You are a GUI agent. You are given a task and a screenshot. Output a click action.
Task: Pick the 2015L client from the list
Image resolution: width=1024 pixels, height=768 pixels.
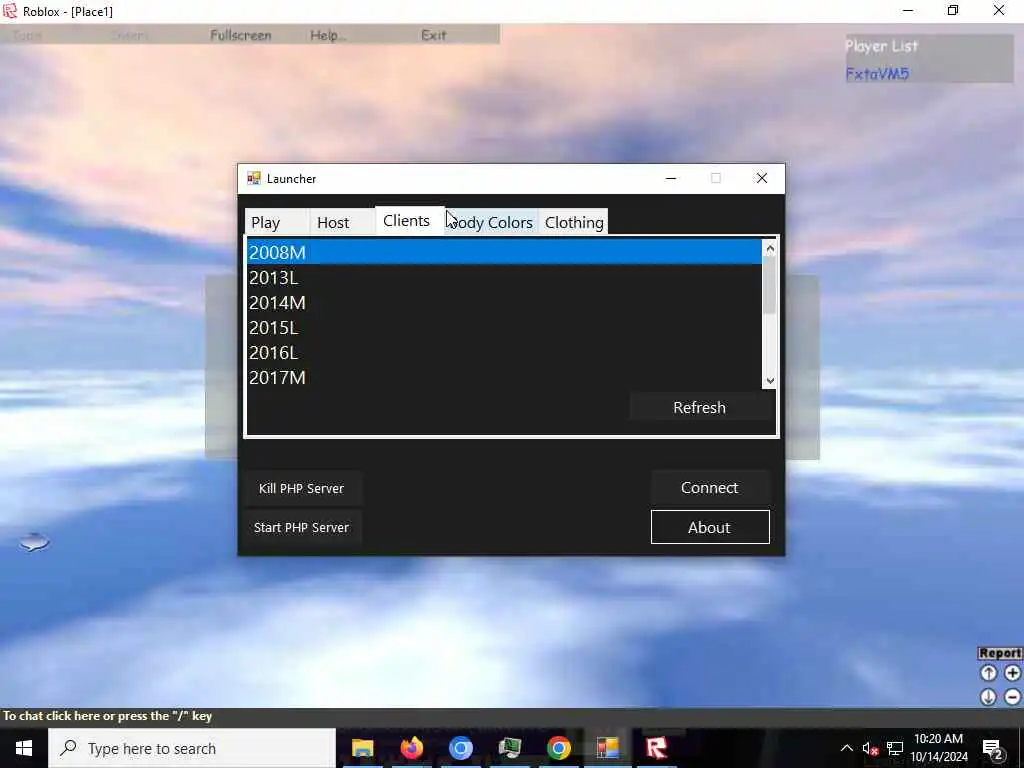(x=504, y=328)
